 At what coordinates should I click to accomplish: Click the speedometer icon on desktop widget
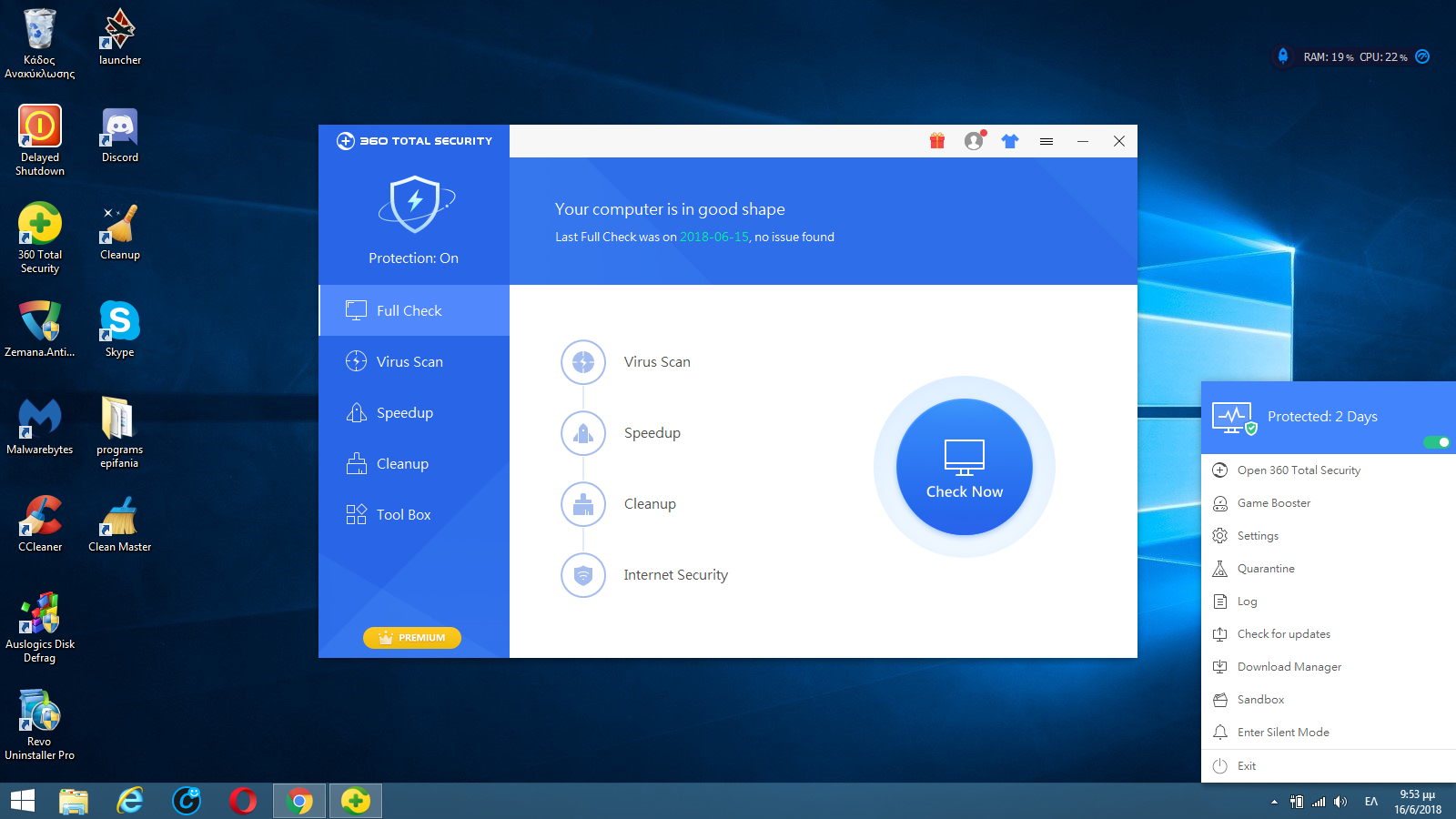1423,56
